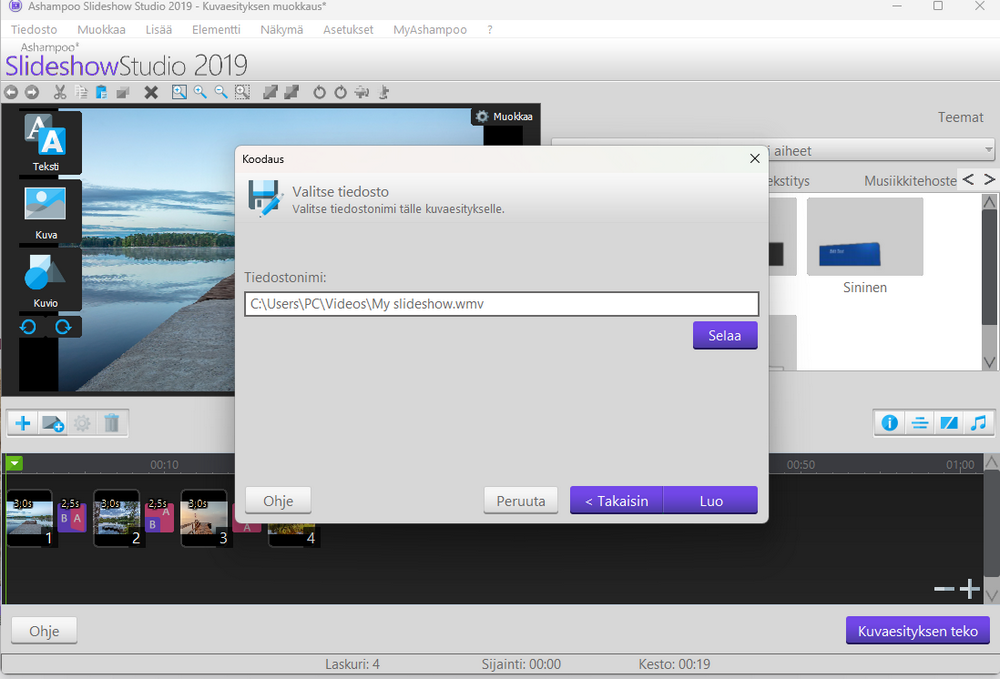Screen dimensions: 1000x679
Task: Cut selection with the scissors icon
Action: (60, 92)
